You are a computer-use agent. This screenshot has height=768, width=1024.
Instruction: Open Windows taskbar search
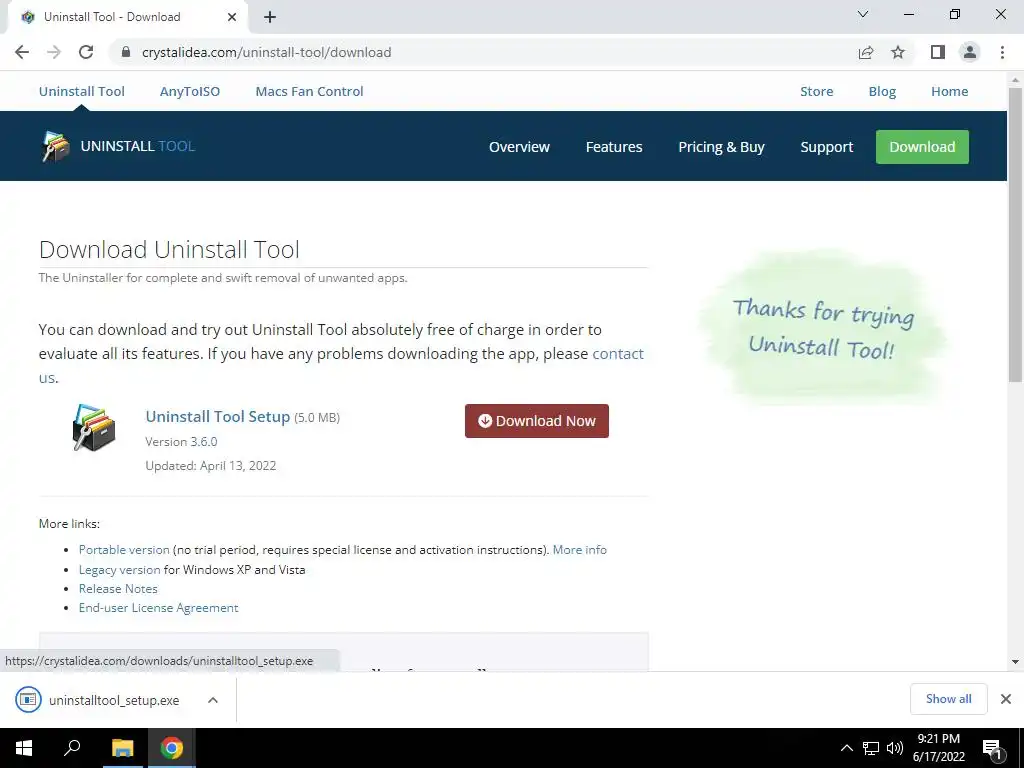click(72, 748)
